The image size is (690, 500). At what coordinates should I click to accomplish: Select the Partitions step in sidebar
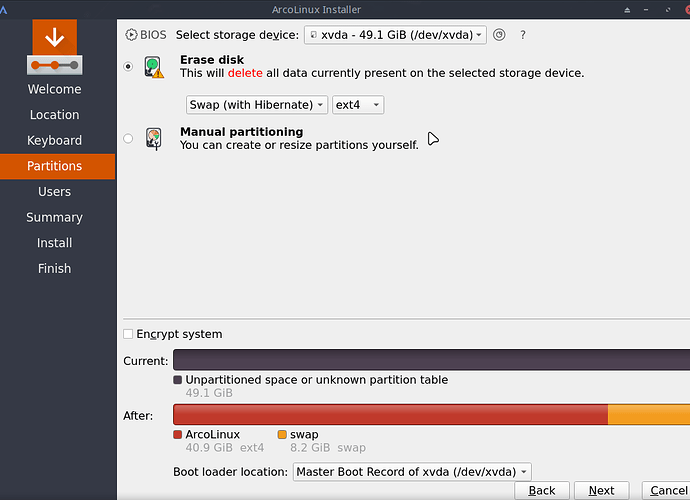click(x=58, y=166)
